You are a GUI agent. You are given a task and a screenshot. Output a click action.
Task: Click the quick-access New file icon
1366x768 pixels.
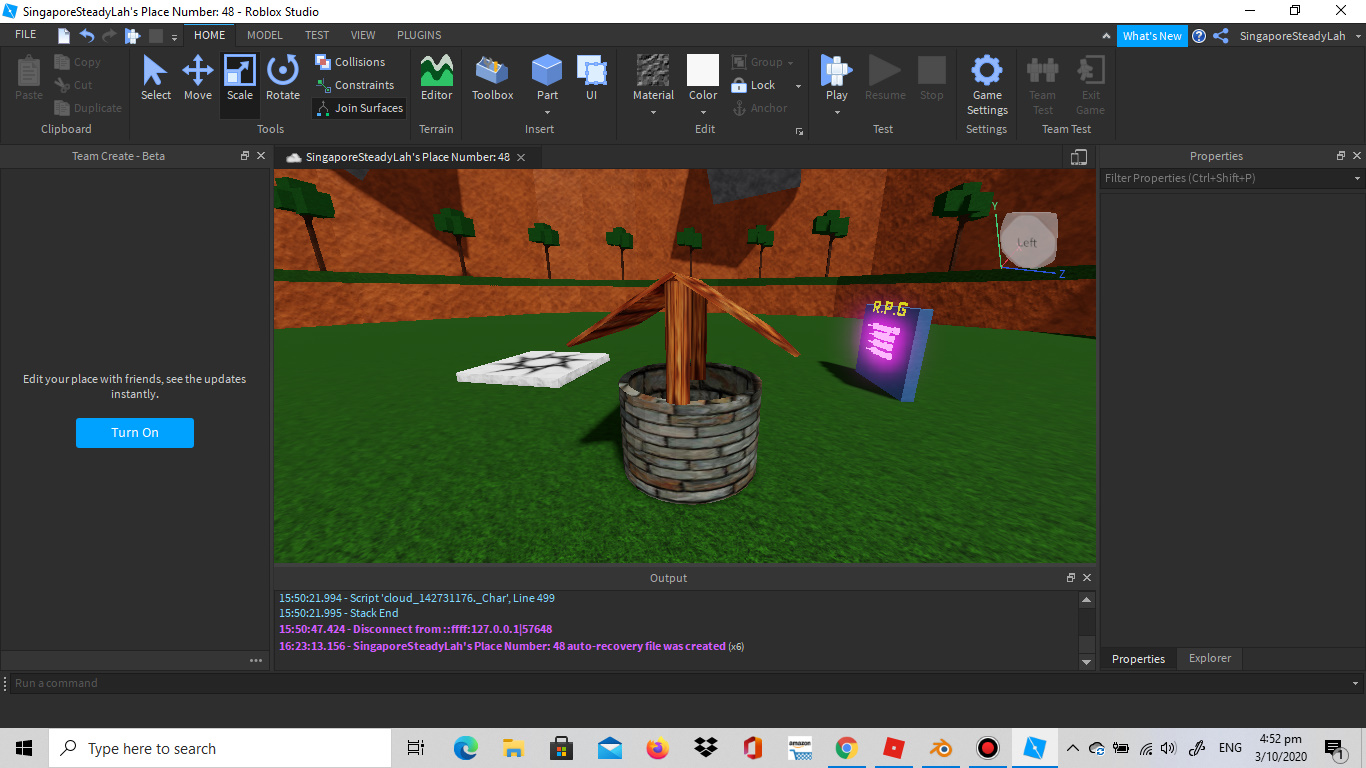pos(64,36)
